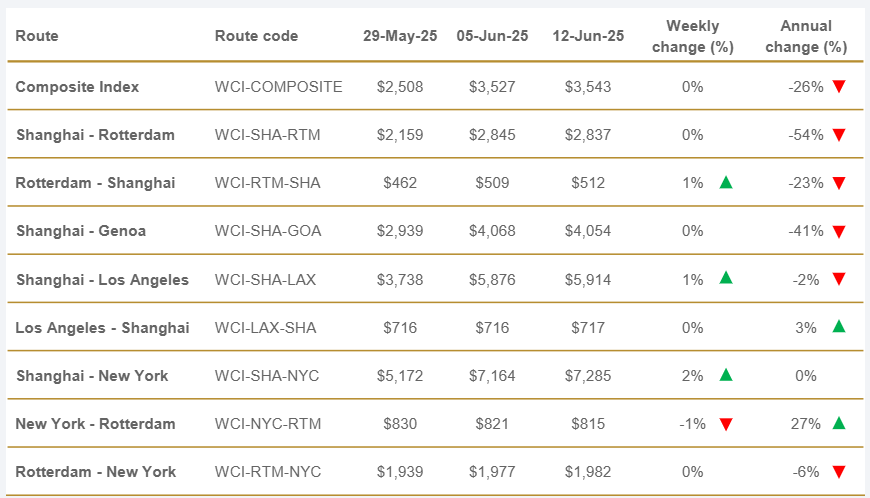The width and height of the screenshot is (870, 498).
Task: Click green weekly change arrow for Rotterdam - Shanghai
Action: (x=726, y=183)
